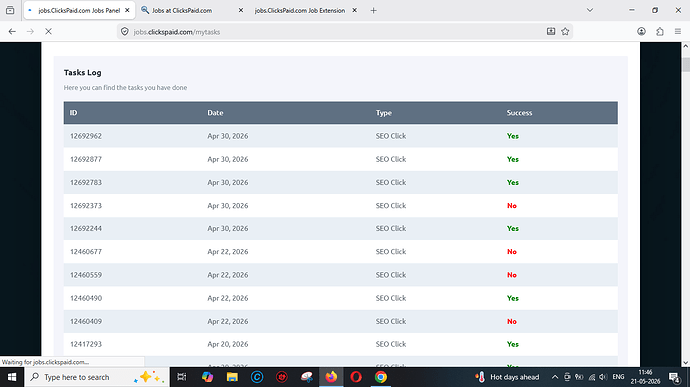Select task ID 12460677

(x=86, y=252)
